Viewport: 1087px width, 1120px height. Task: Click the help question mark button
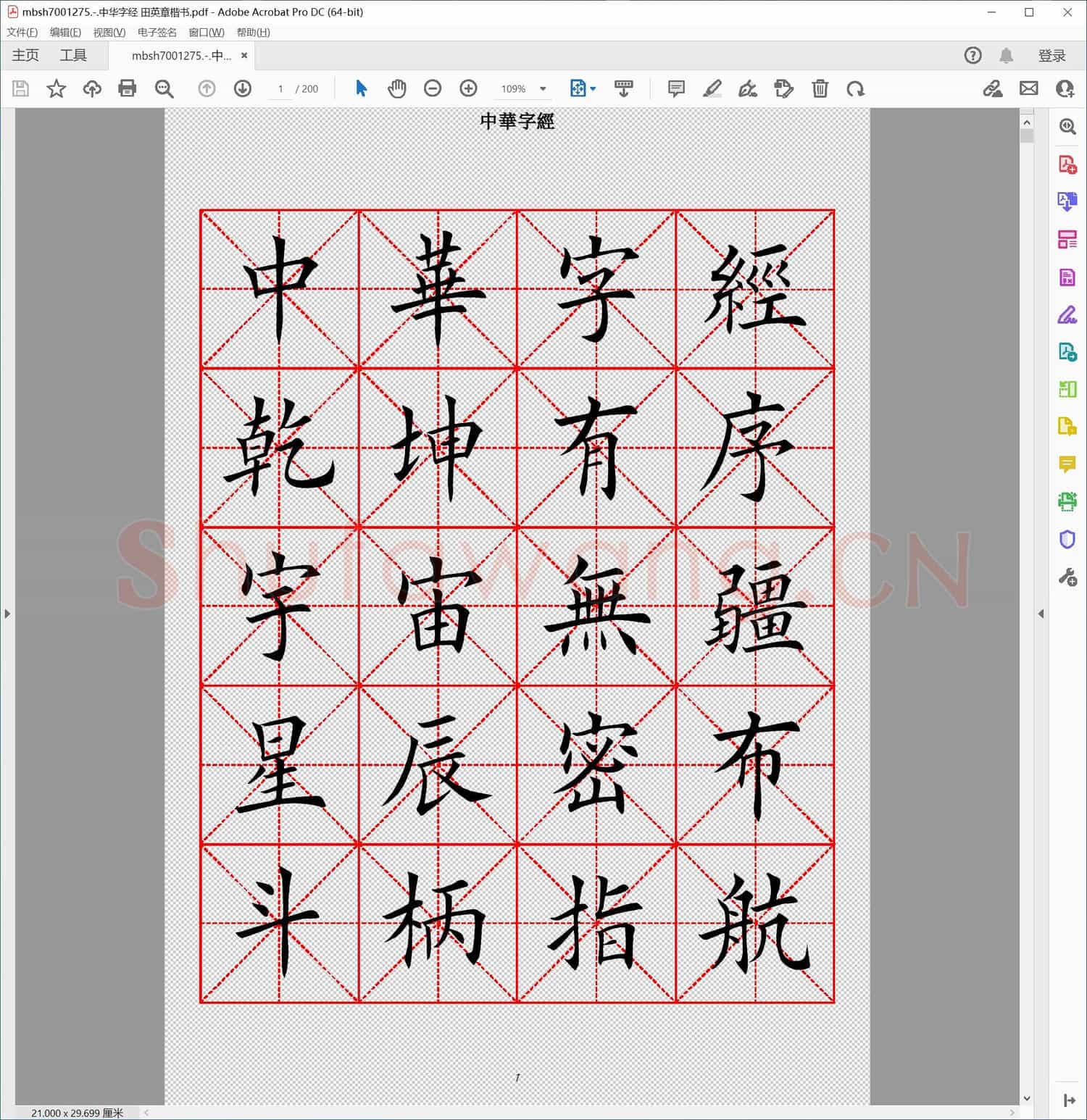973,55
